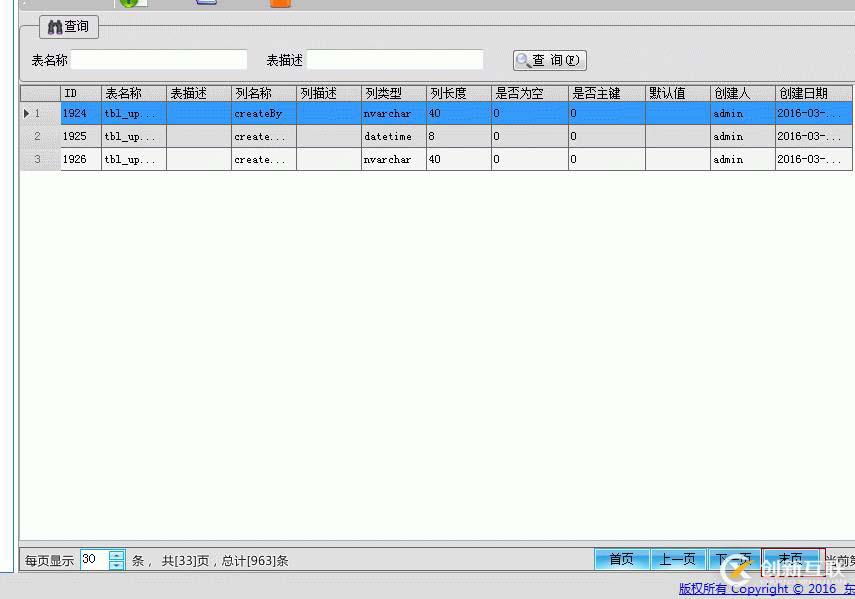855x599 pixels.
Task: Click the blue toolbar icon at the top
Action: [205, 3]
